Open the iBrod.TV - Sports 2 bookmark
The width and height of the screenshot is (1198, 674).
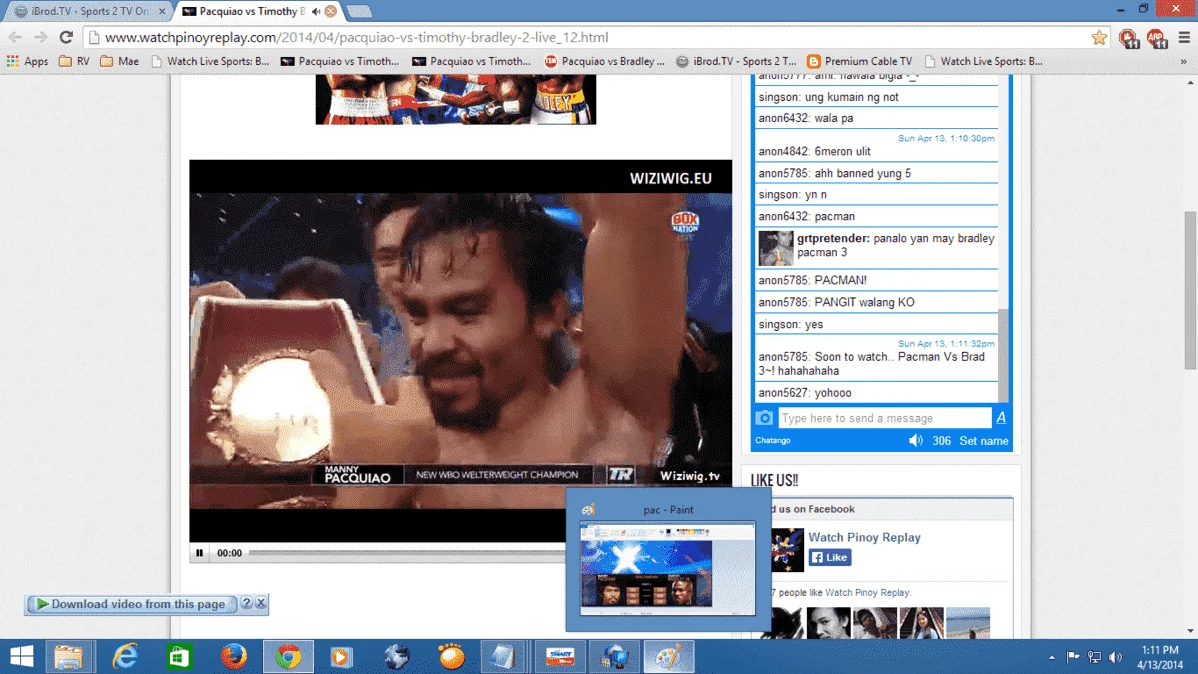point(737,61)
